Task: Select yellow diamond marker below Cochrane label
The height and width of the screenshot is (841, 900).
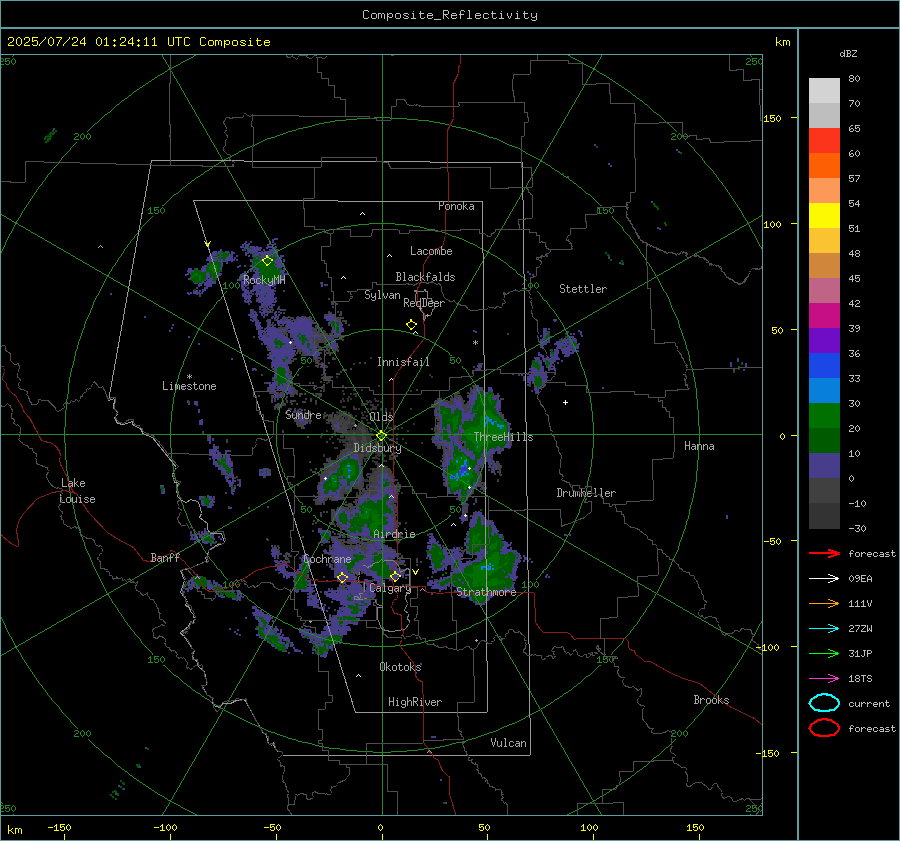Action: click(342, 578)
